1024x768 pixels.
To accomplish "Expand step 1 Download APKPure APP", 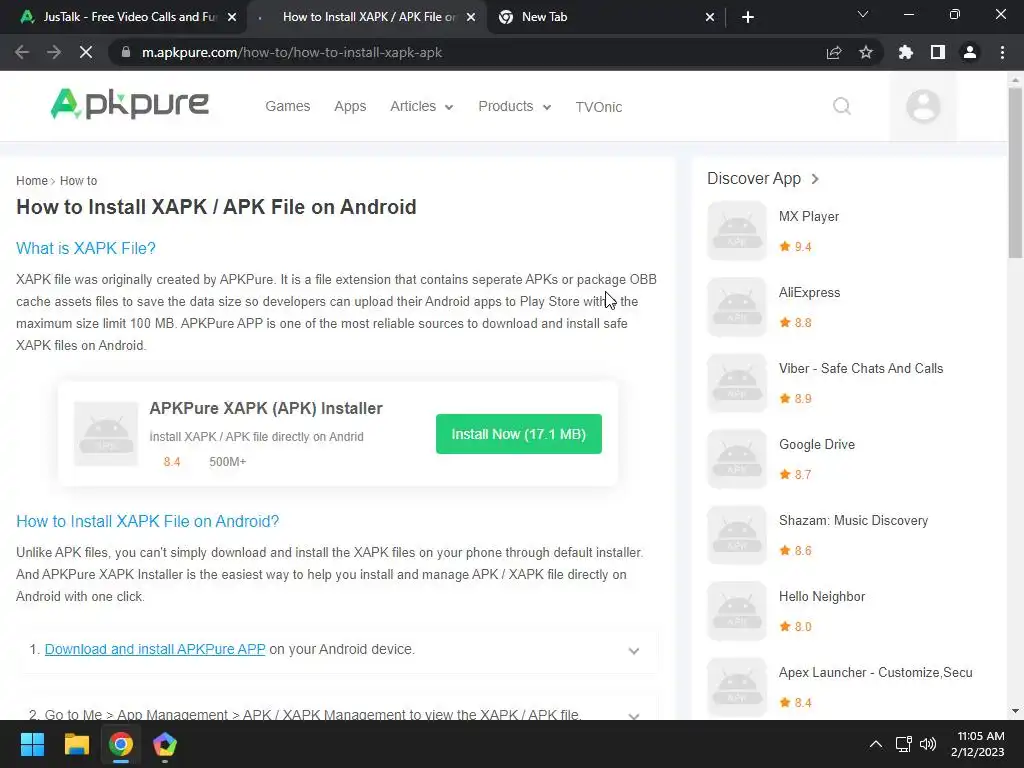I will click(633, 650).
